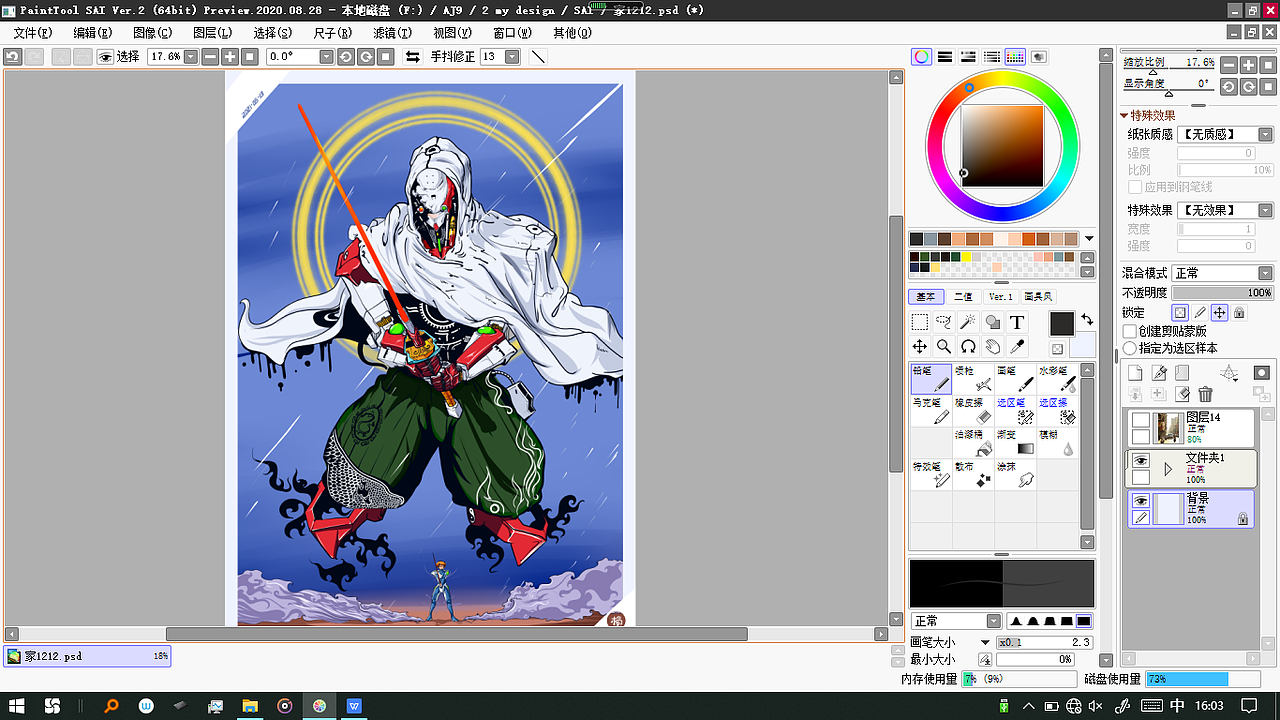Delete layer with trash can icon
Screen dimensions: 1280x720
[1205, 395]
